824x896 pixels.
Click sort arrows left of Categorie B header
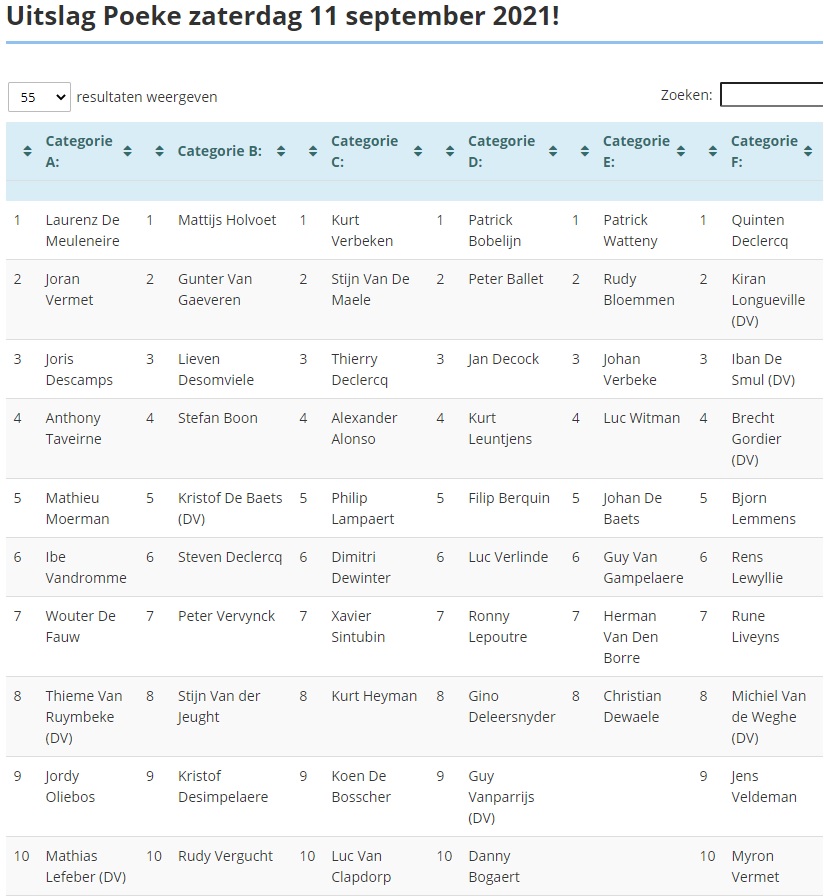pyautogui.click(x=159, y=151)
